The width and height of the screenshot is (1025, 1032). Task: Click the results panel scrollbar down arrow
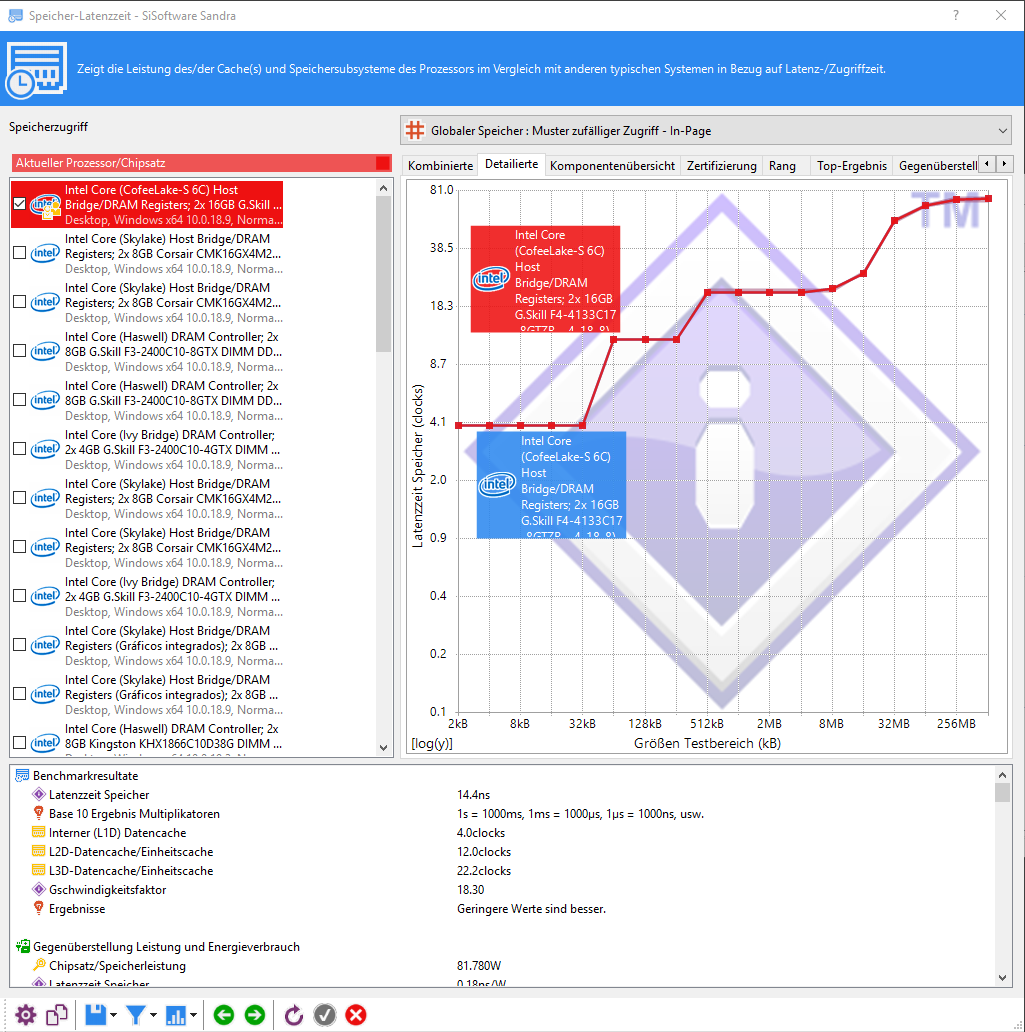coord(1002,978)
